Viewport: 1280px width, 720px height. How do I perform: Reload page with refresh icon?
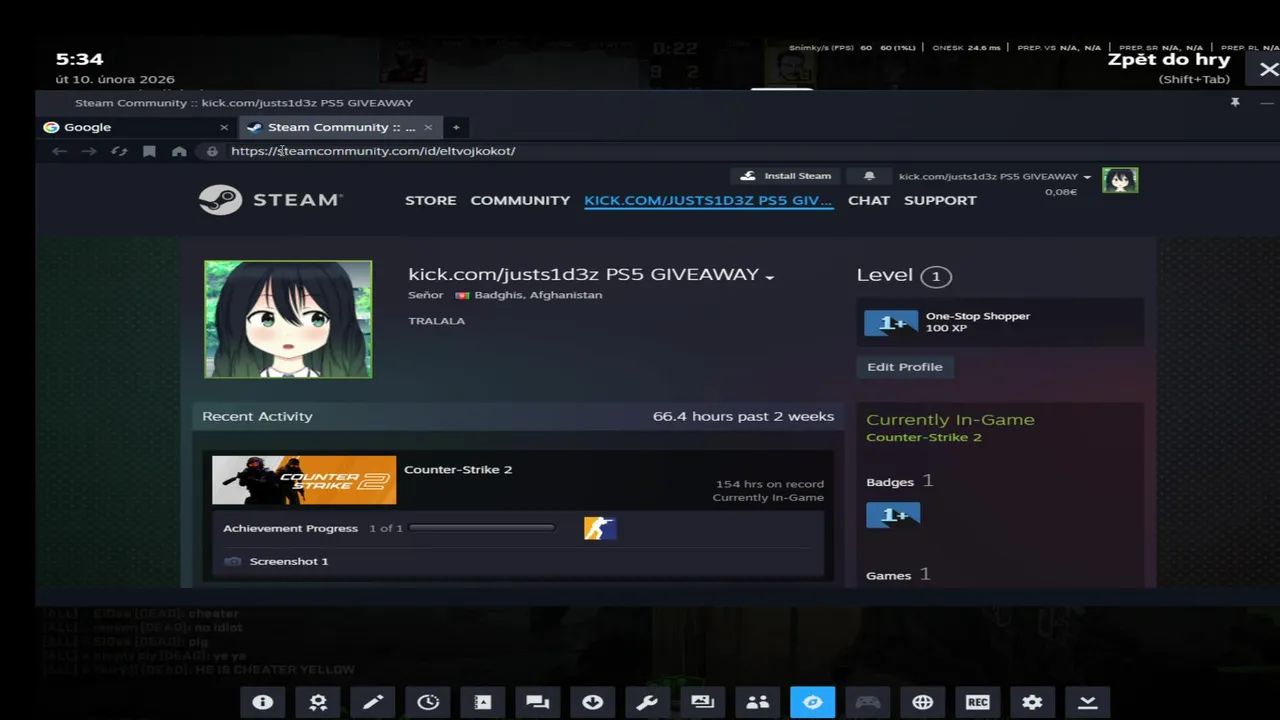point(119,151)
